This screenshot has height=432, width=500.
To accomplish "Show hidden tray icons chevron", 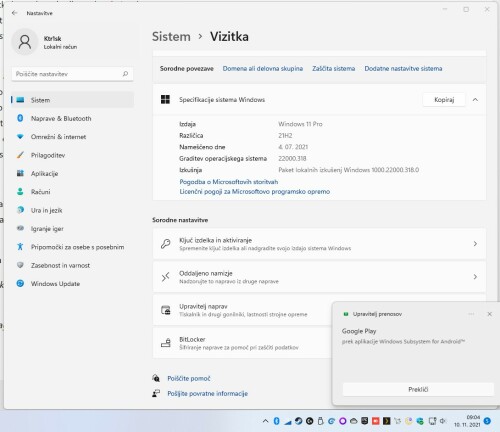I will click(265, 421).
